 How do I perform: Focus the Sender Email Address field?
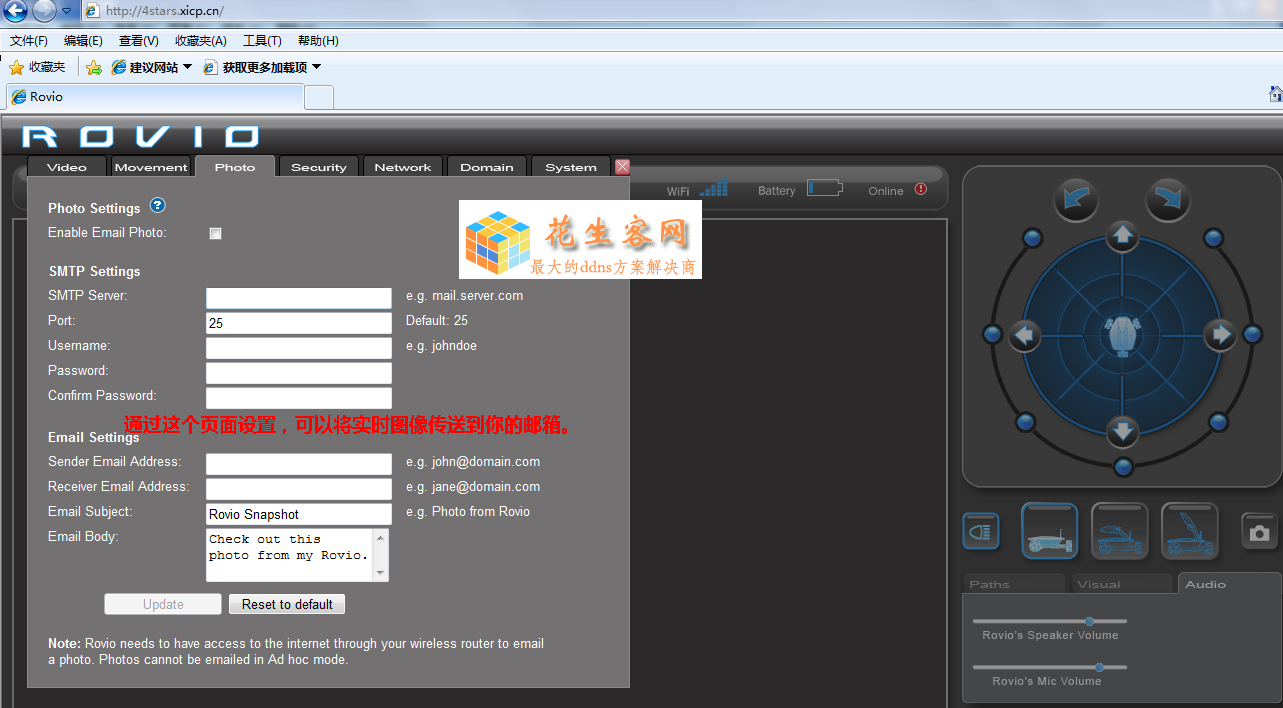[x=299, y=464]
